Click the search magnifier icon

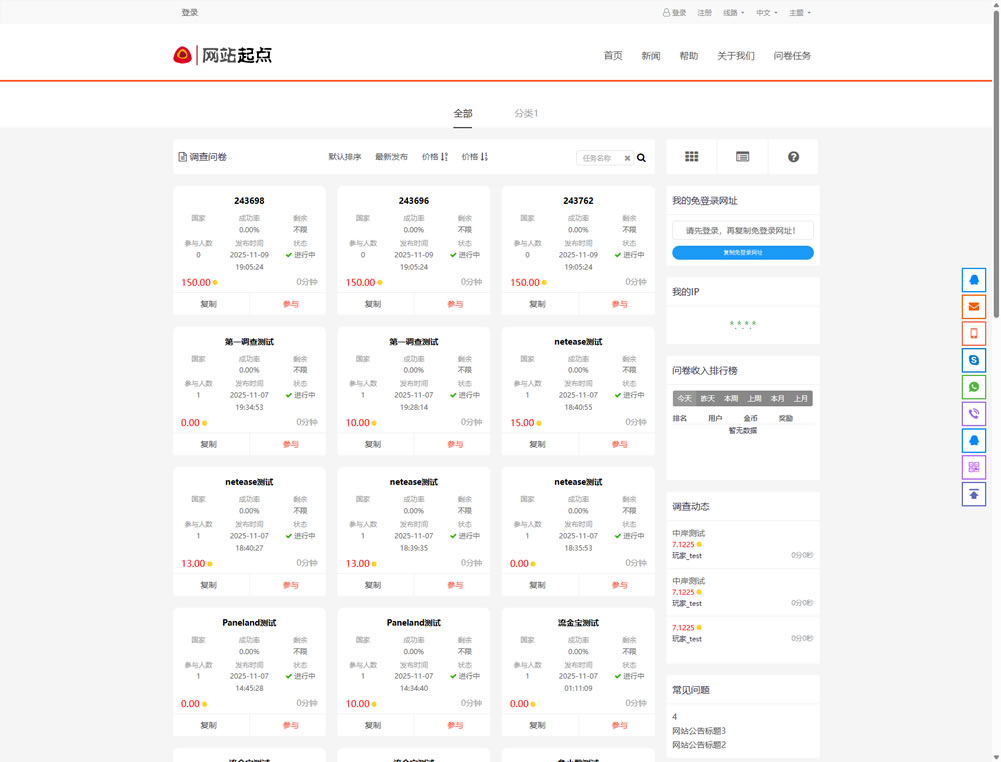[642, 158]
